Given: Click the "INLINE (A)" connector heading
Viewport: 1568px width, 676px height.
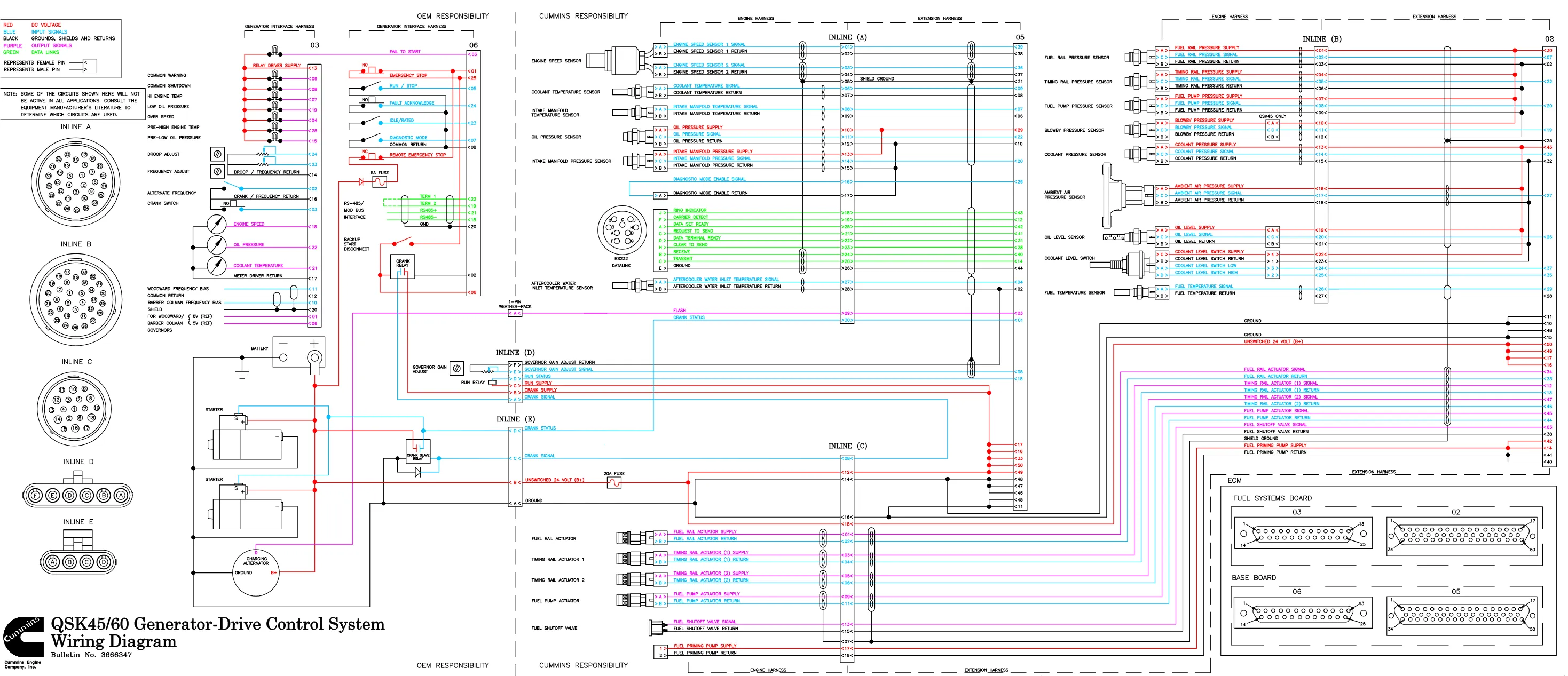Looking at the screenshot, I should (x=847, y=37).
